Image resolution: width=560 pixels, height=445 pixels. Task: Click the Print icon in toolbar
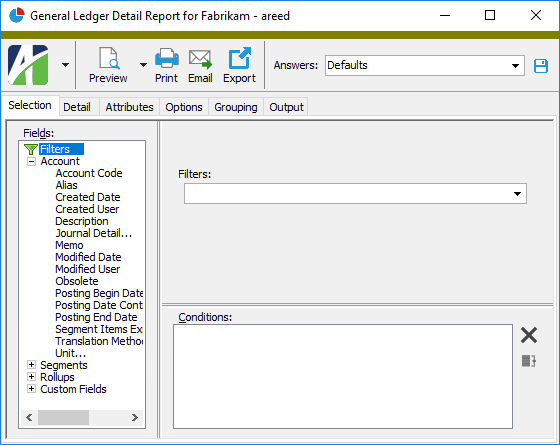coord(166,58)
